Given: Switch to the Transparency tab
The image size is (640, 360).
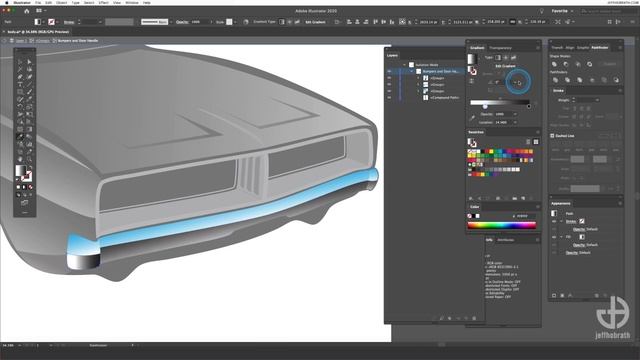Looking at the screenshot, I should pos(500,48).
